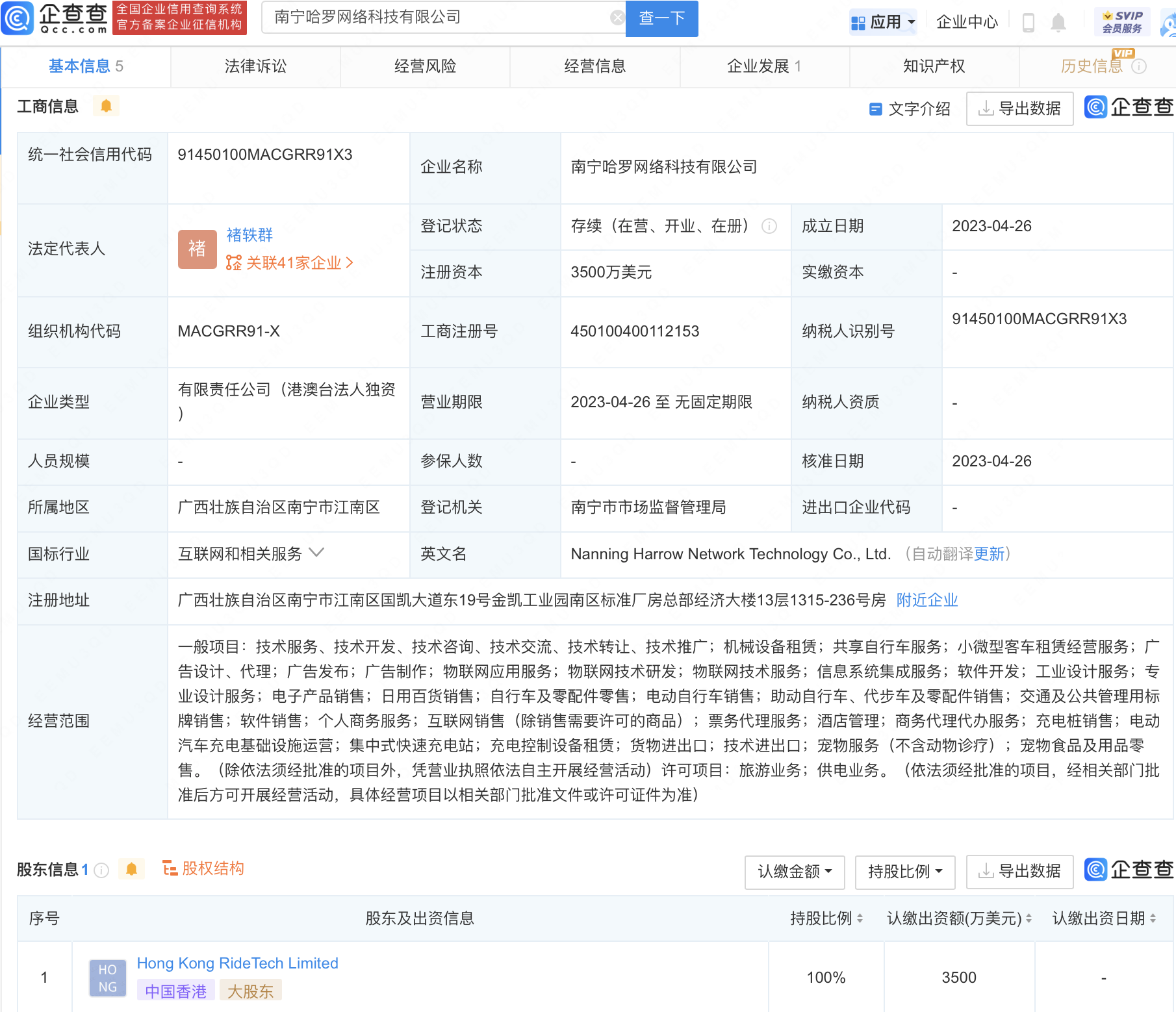Click 中国香港 tag
Viewport: 1176px width, 1012px height.
pyautogui.click(x=175, y=991)
